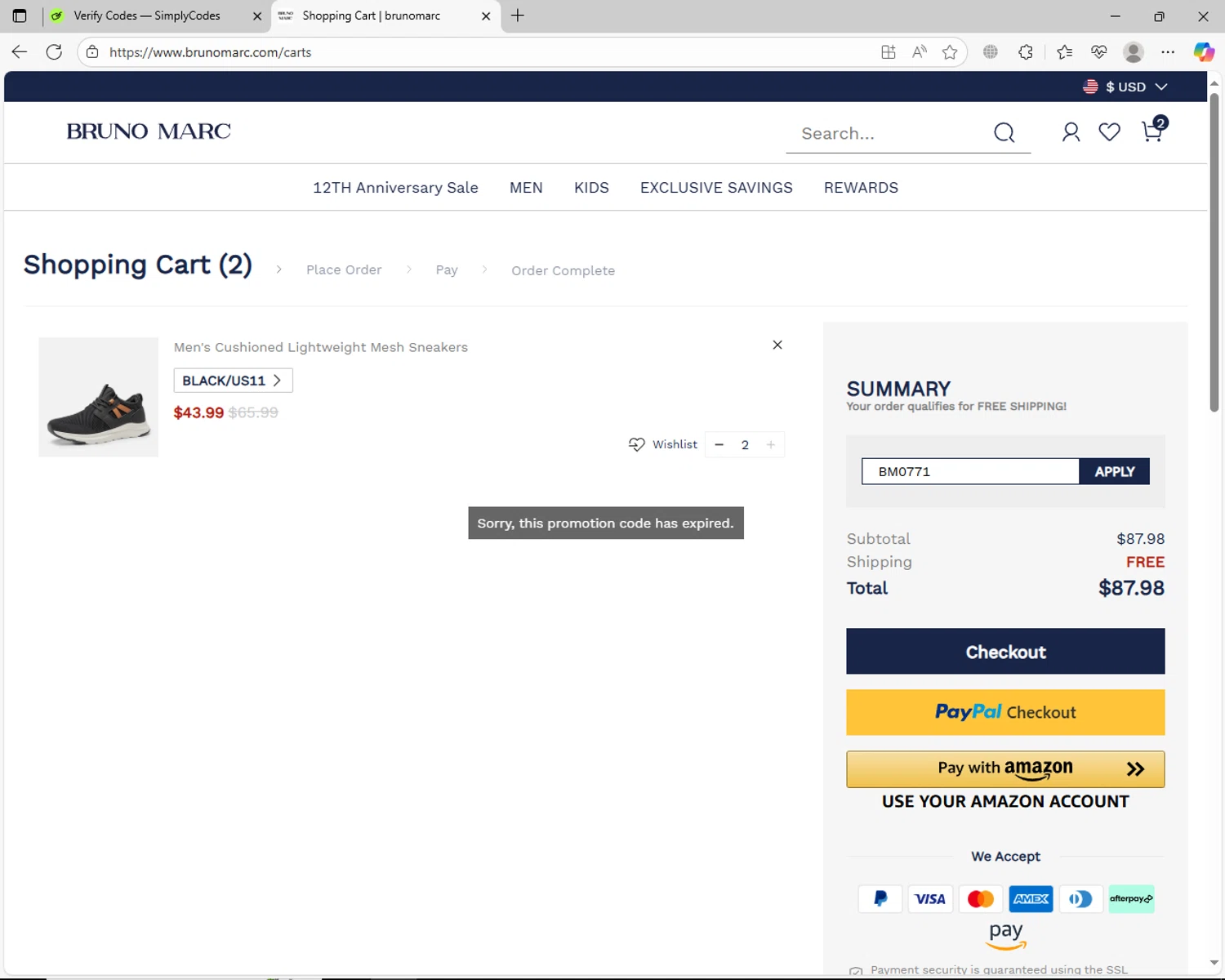Click the $87.98 Total amount

[1131, 588]
